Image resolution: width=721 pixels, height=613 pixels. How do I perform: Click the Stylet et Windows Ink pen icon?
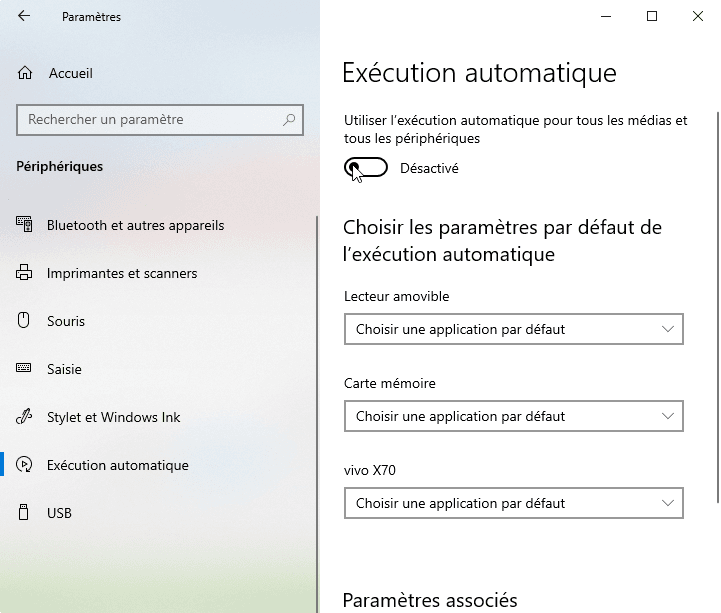[x=24, y=416]
